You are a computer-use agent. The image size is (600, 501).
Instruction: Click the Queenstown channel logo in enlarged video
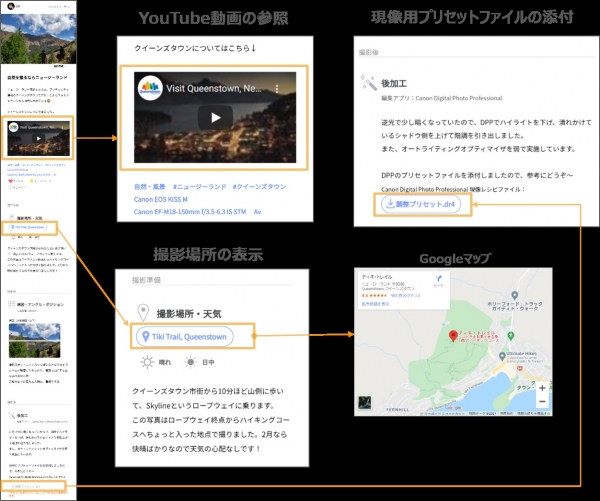click(150, 88)
